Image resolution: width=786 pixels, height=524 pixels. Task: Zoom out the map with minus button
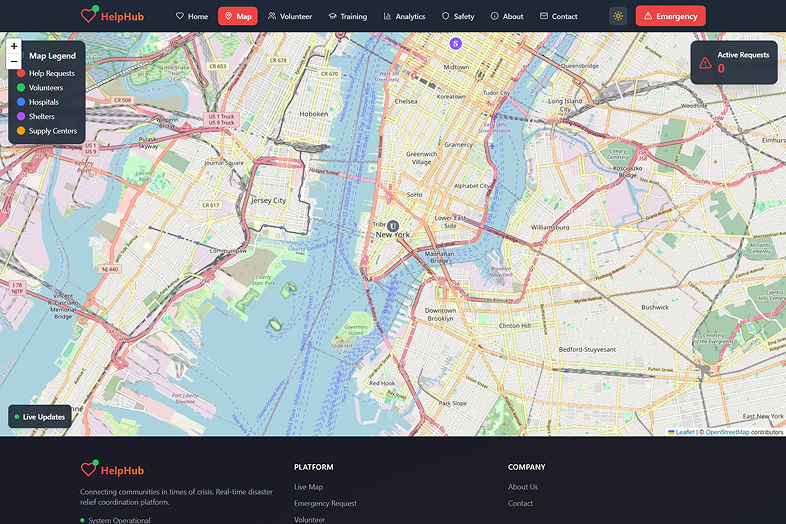14,61
